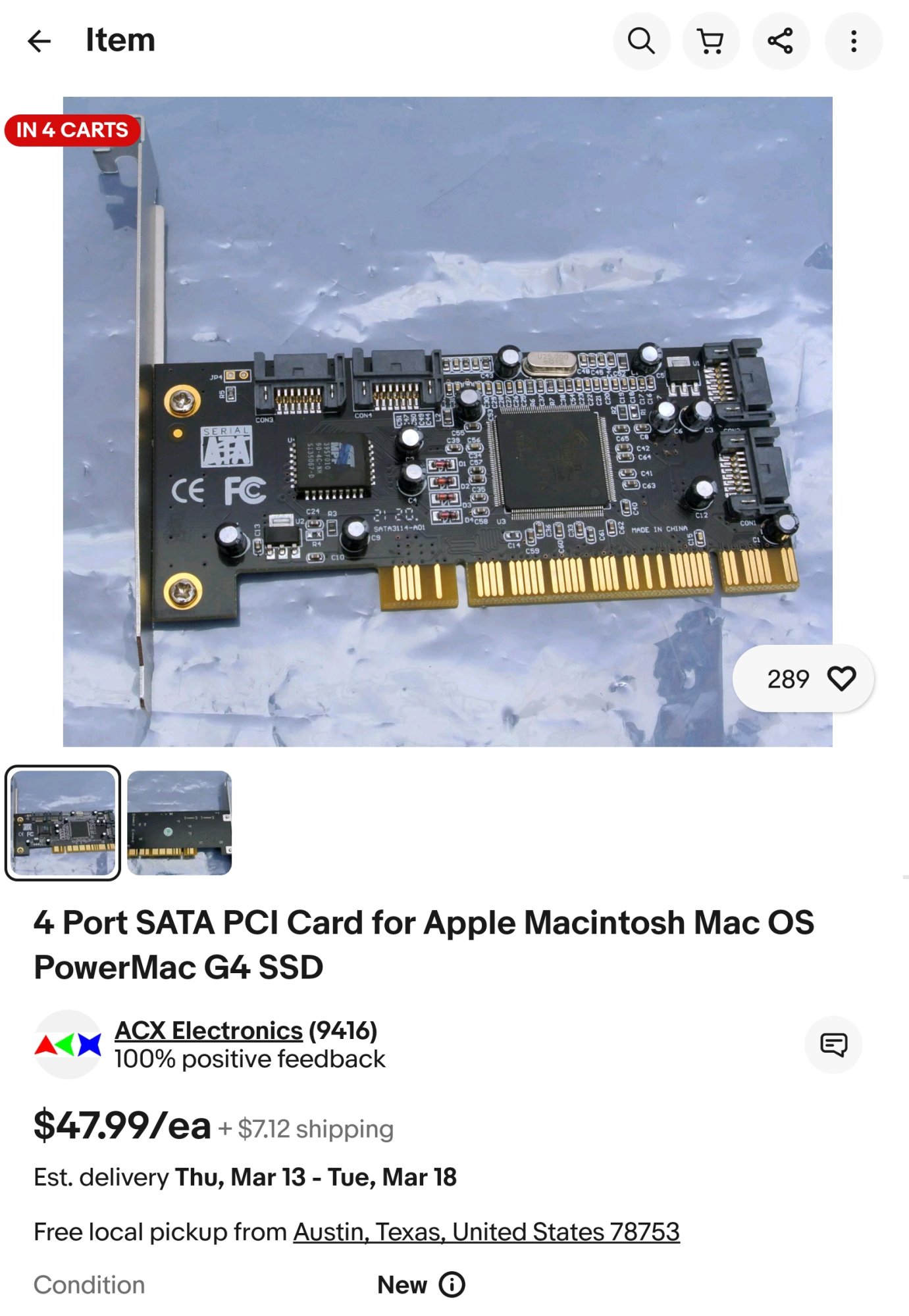Open the shopping cart
The image size is (909, 1316).
[x=711, y=41]
